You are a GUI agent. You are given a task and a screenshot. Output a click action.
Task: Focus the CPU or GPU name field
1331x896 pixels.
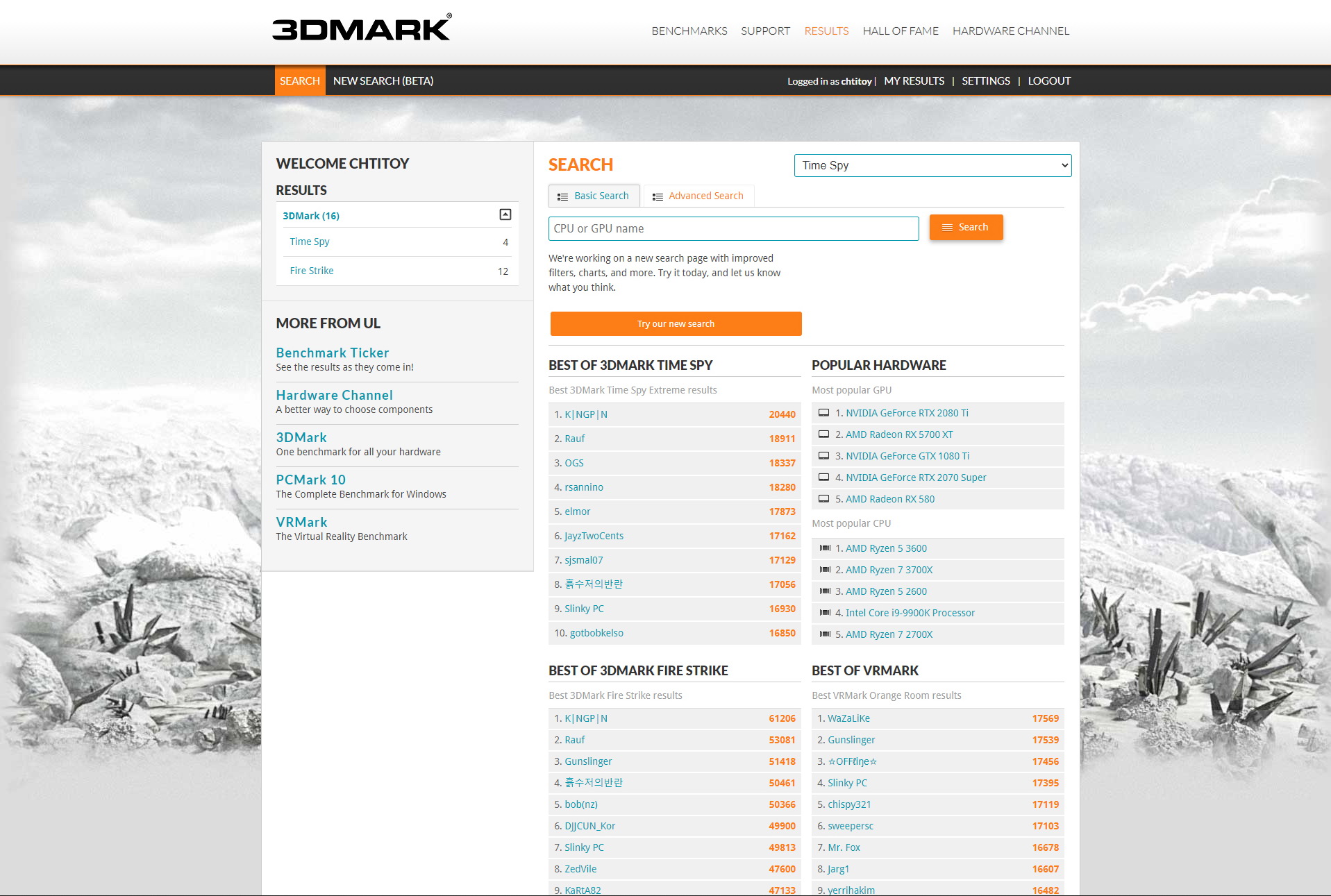tap(733, 228)
